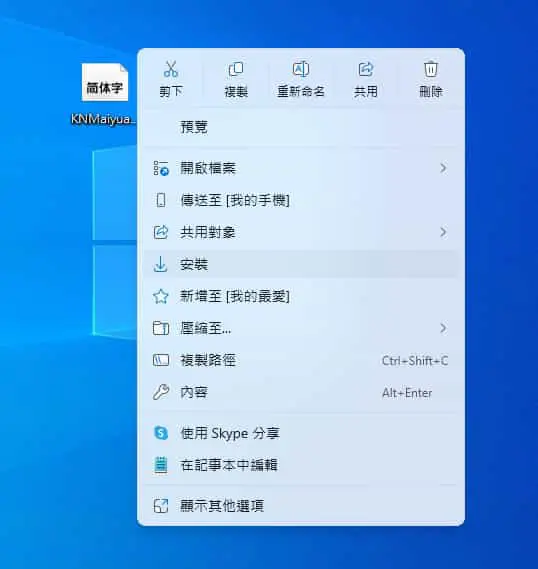Click the trash Delete icon (刪除)
The height and width of the screenshot is (569, 538).
[x=431, y=69]
